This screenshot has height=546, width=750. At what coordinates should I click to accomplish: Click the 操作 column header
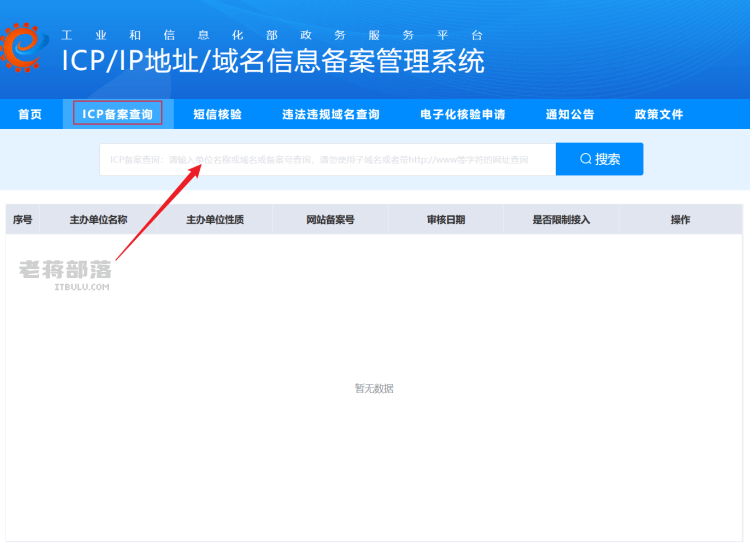click(680, 219)
